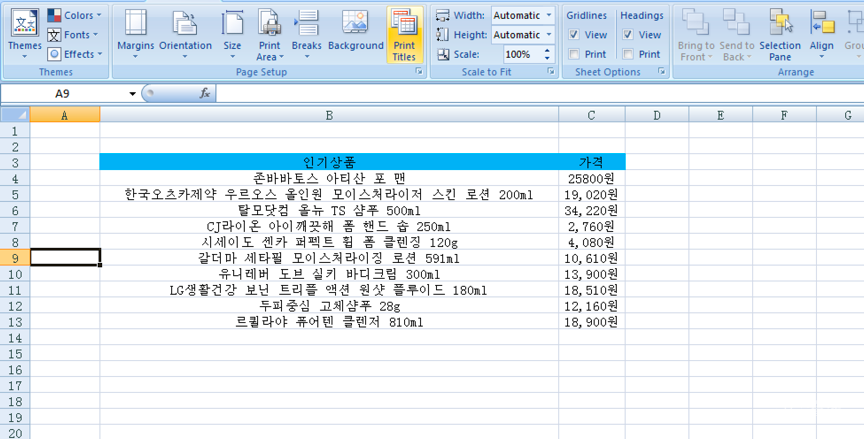The height and width of the screenshot is (439, 864).
Task: Launch the Page Setup dialog
Action: pyautogui.click(x=419, y=72)
